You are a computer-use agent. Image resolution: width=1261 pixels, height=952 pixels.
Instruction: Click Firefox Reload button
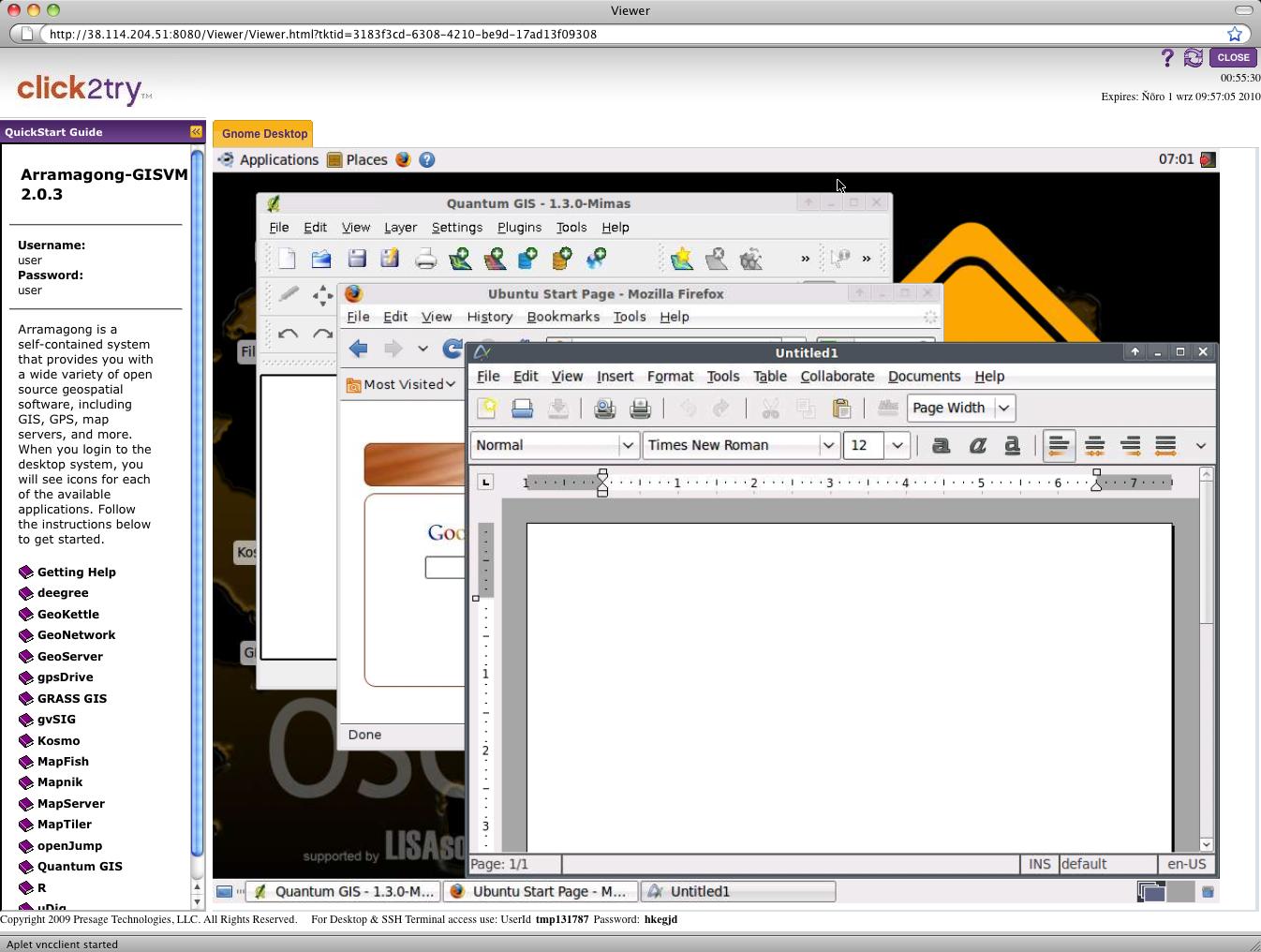click(452, 349)
